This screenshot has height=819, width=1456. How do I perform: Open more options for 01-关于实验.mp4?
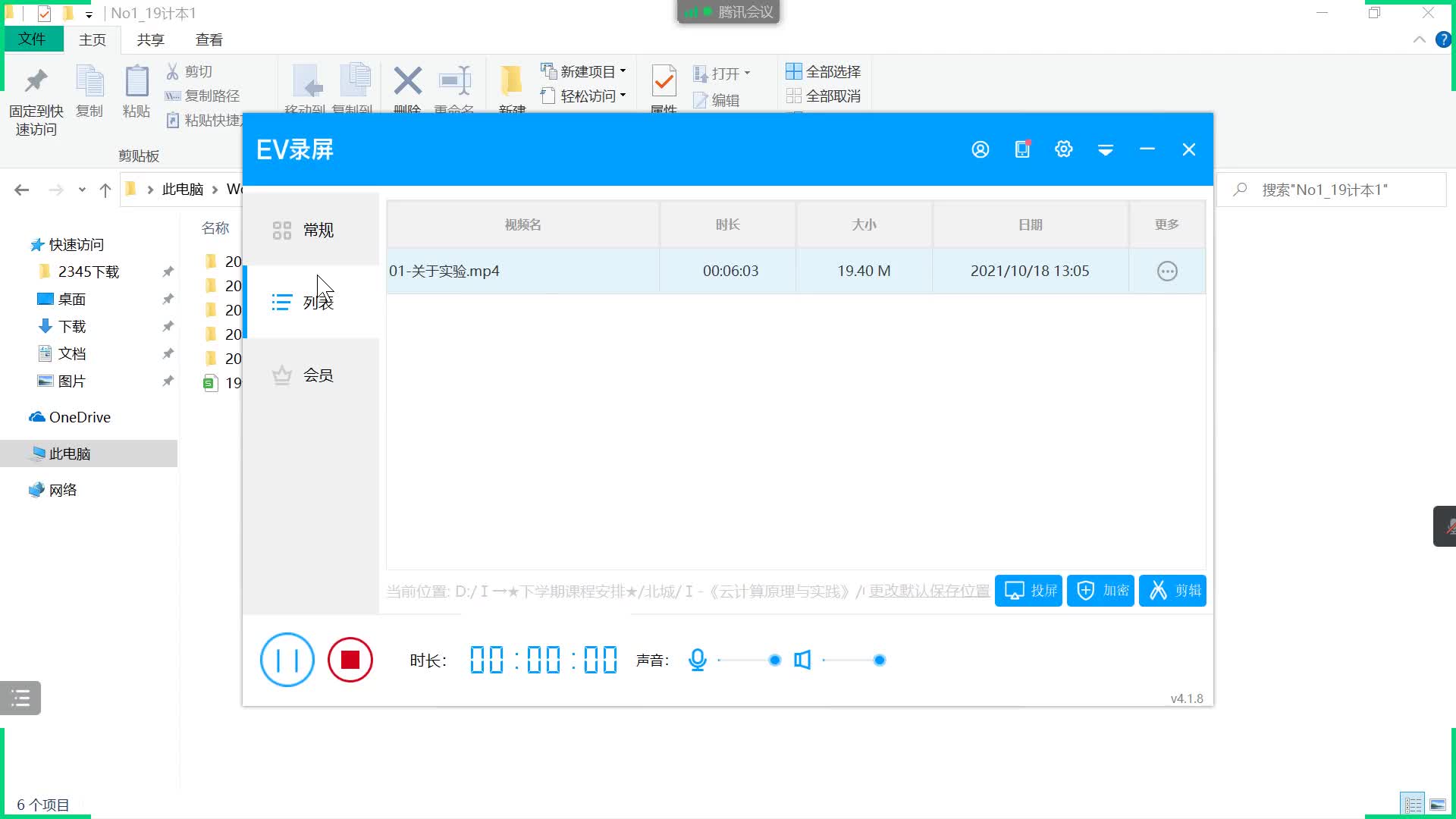click(1167, 271)
